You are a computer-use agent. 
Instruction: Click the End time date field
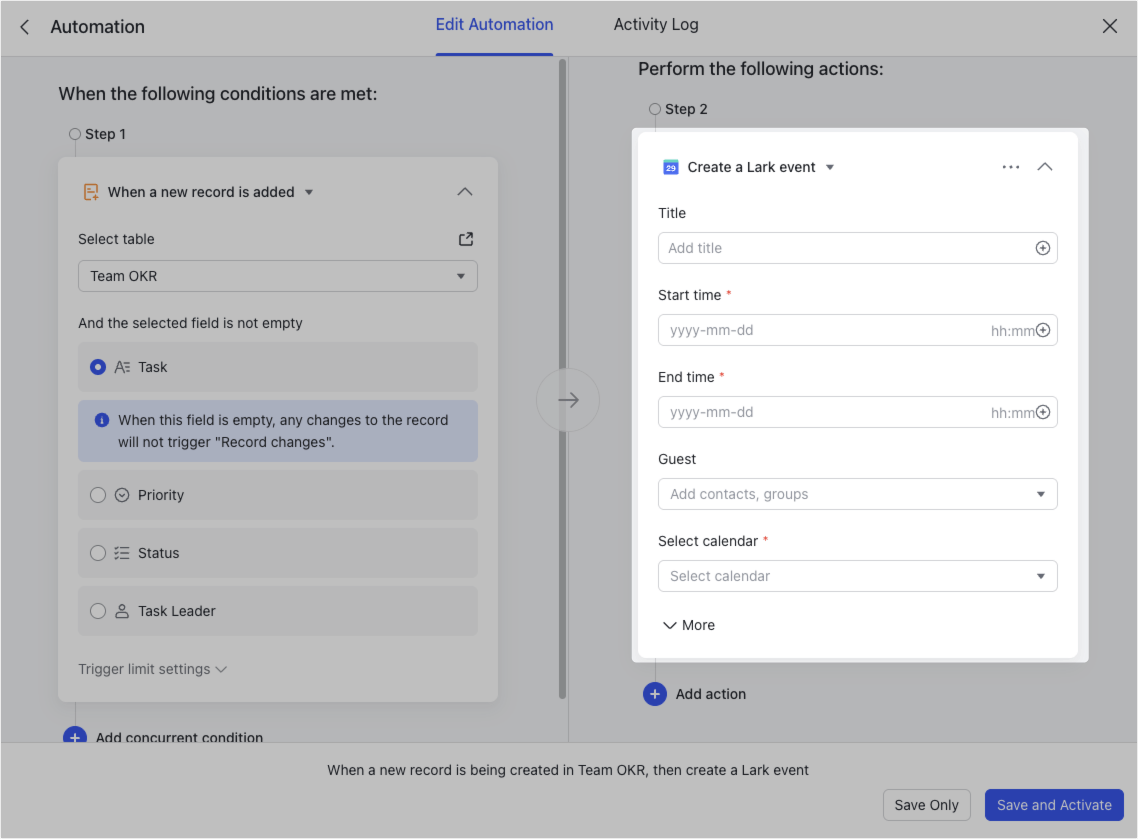[x=857, y=412]
